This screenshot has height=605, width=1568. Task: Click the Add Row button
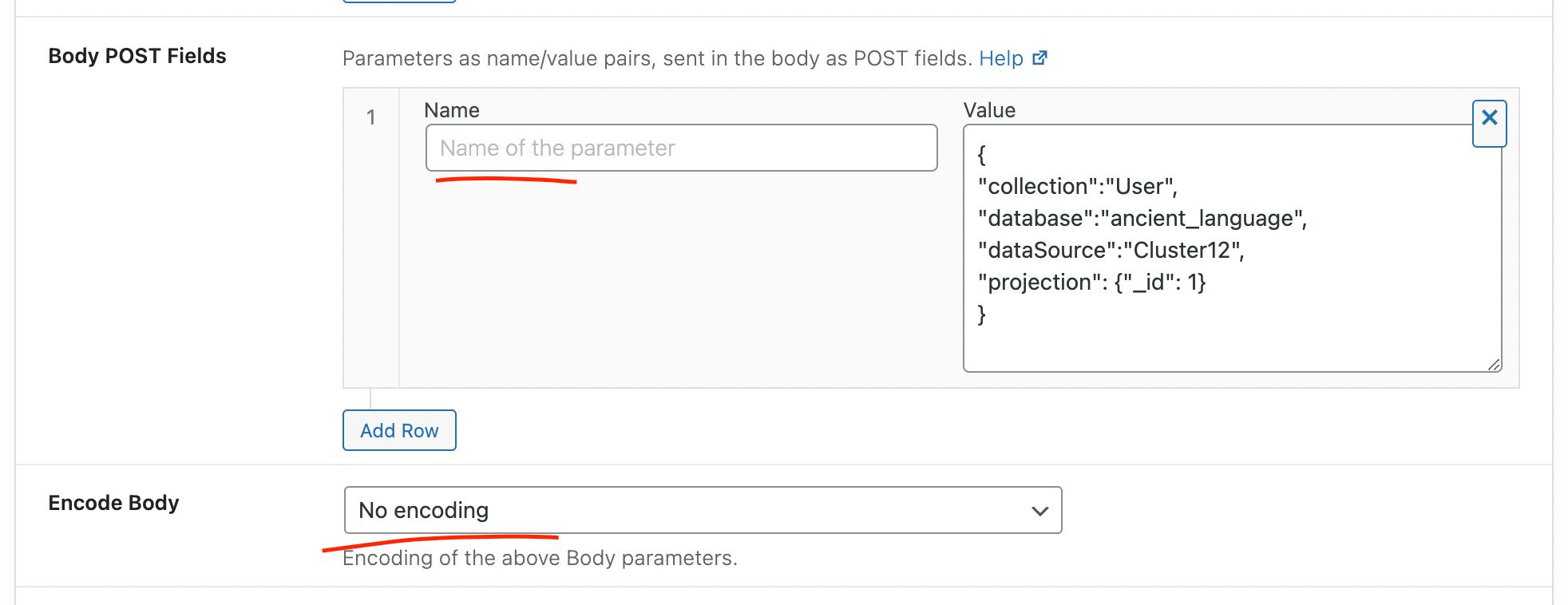click(398, 430)
